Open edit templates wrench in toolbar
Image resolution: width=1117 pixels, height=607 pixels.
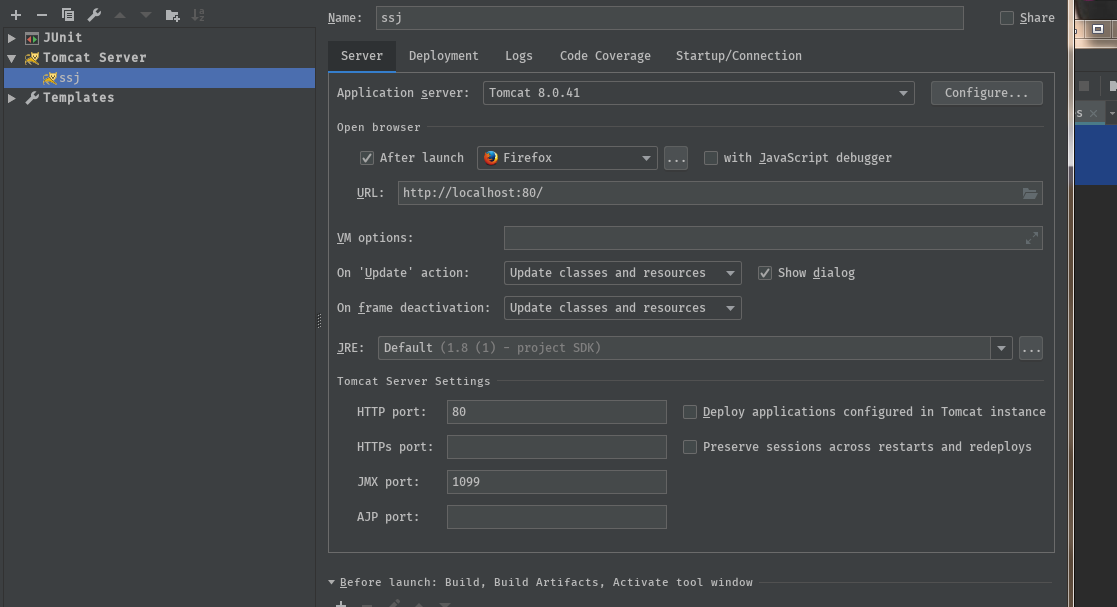tap(94, 15)
